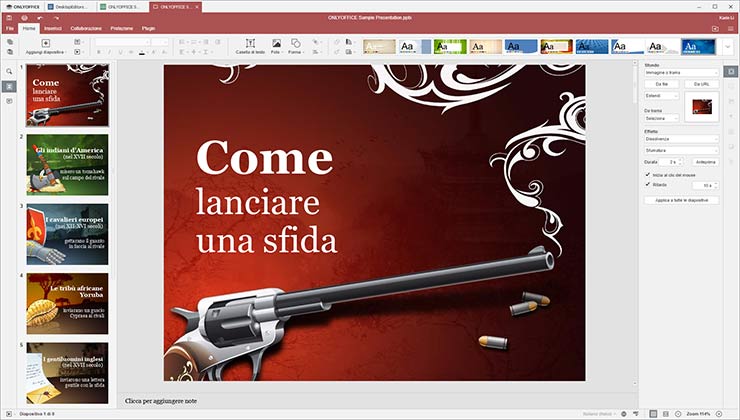Switch to the Inserisci tab
This screenshot has width=740, height=420.
pos(53,29)
